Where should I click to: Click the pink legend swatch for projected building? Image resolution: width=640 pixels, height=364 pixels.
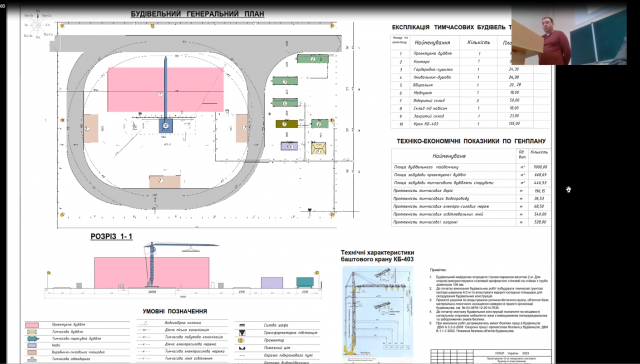[x=32, y=325]
